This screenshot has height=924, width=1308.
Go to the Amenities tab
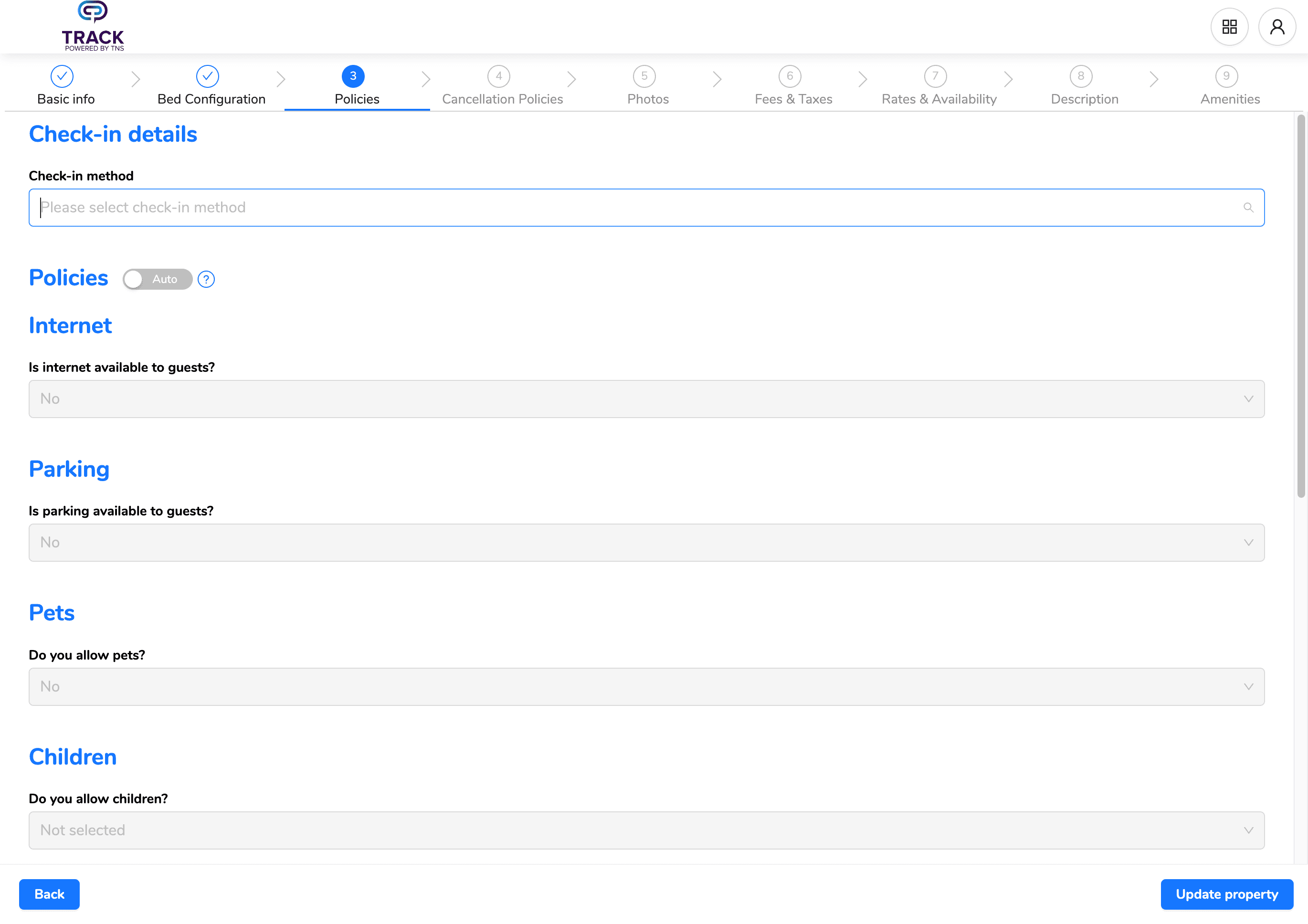(x=1231, y=99)
